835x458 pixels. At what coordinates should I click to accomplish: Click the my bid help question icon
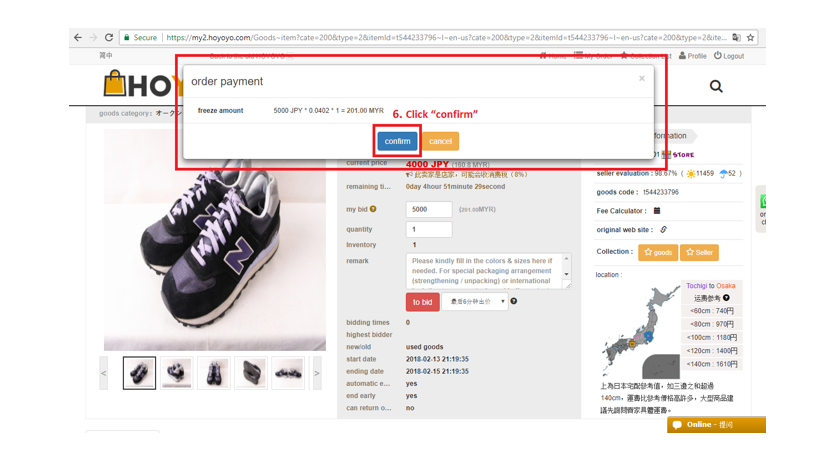pyautogui.click(x=373, y=209)
